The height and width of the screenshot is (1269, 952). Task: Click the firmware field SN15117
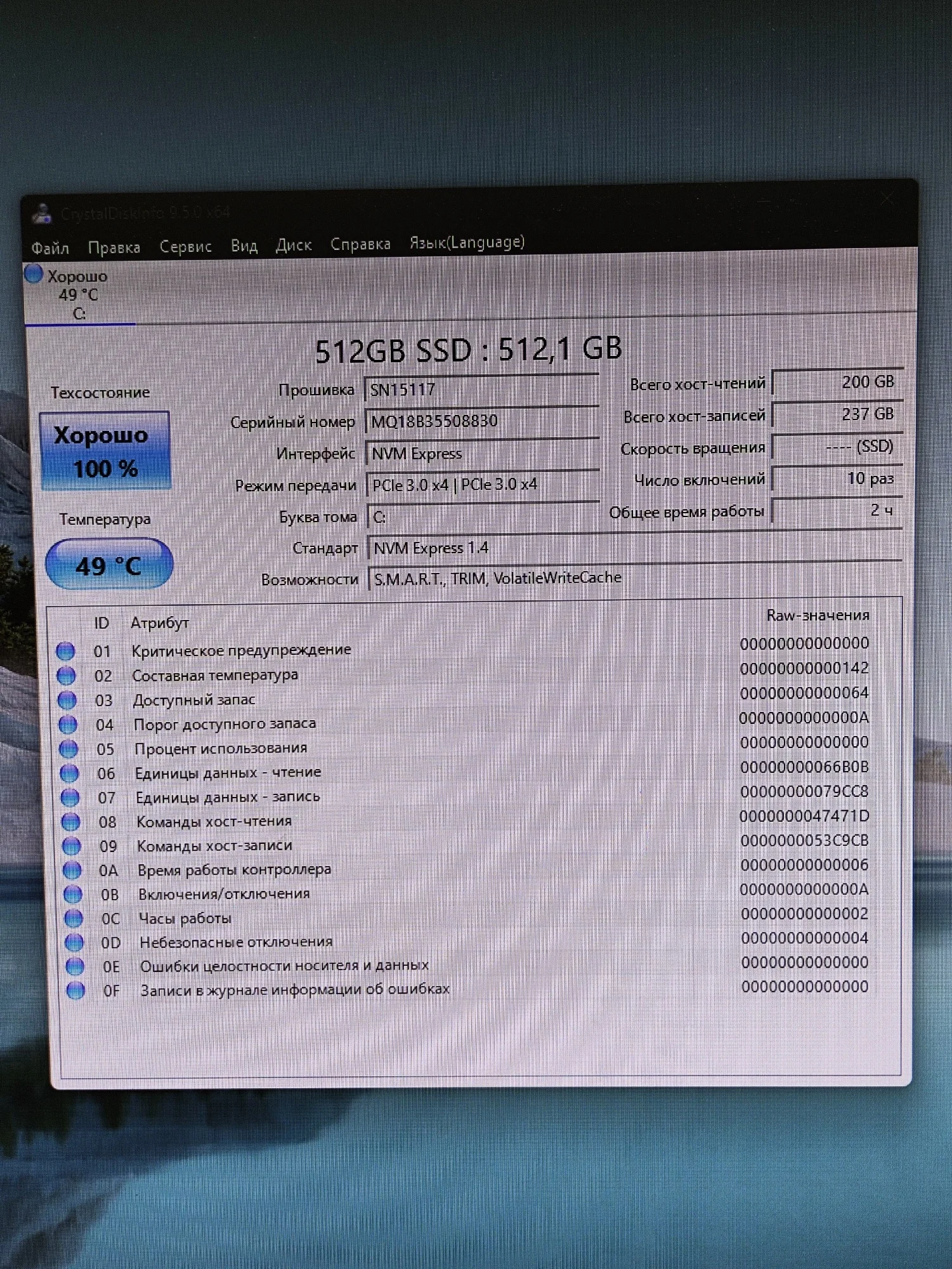(x=482, y=389)
